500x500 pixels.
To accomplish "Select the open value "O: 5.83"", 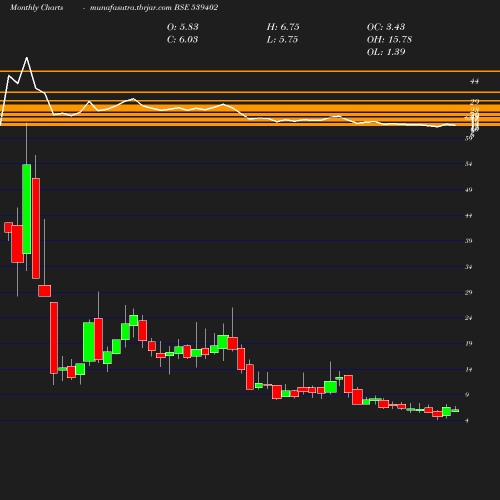I will [x=183, y=27].
